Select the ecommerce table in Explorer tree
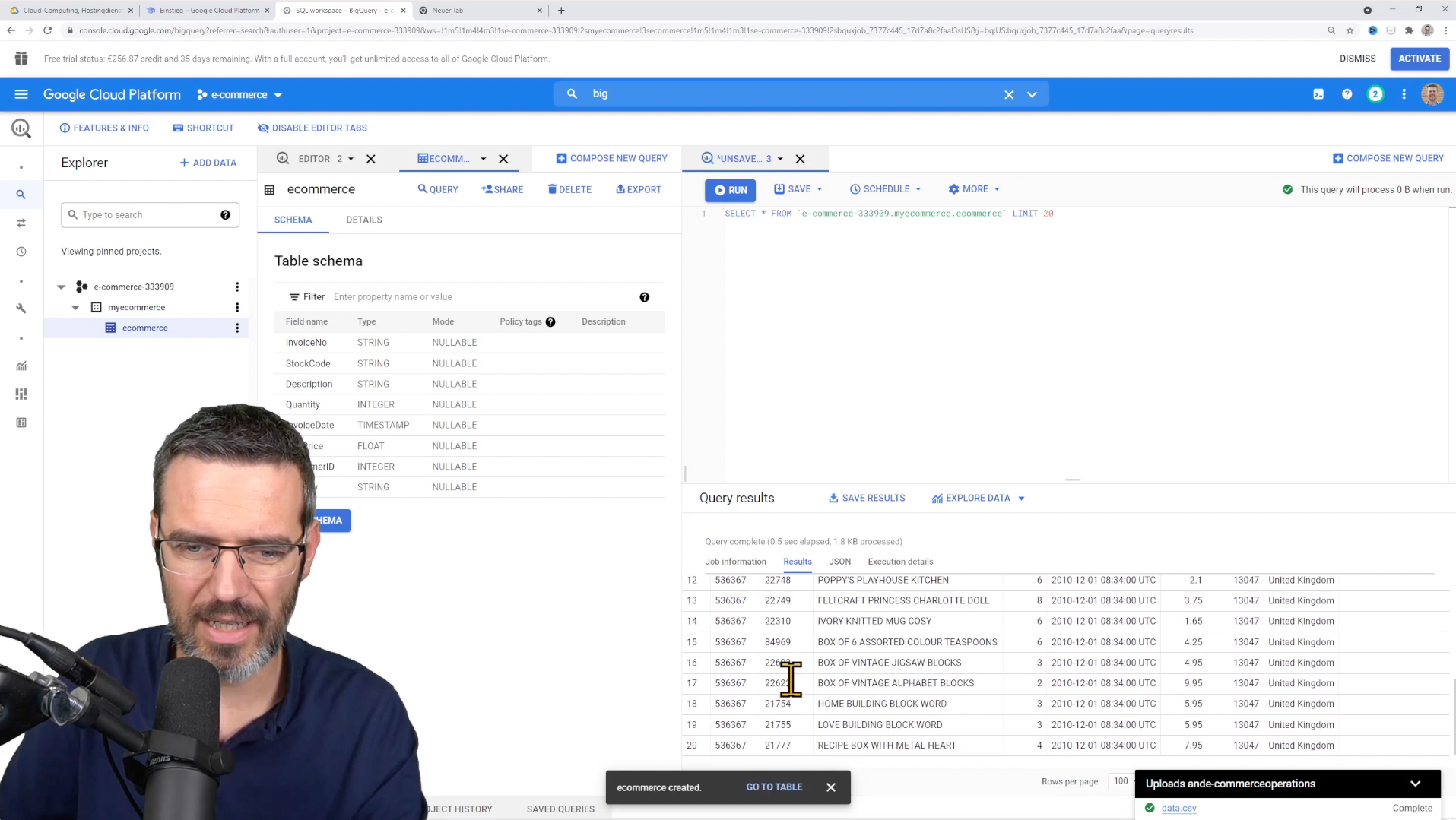The width and height of the screenshot is (1456, 820). click(x=144, y=328)
